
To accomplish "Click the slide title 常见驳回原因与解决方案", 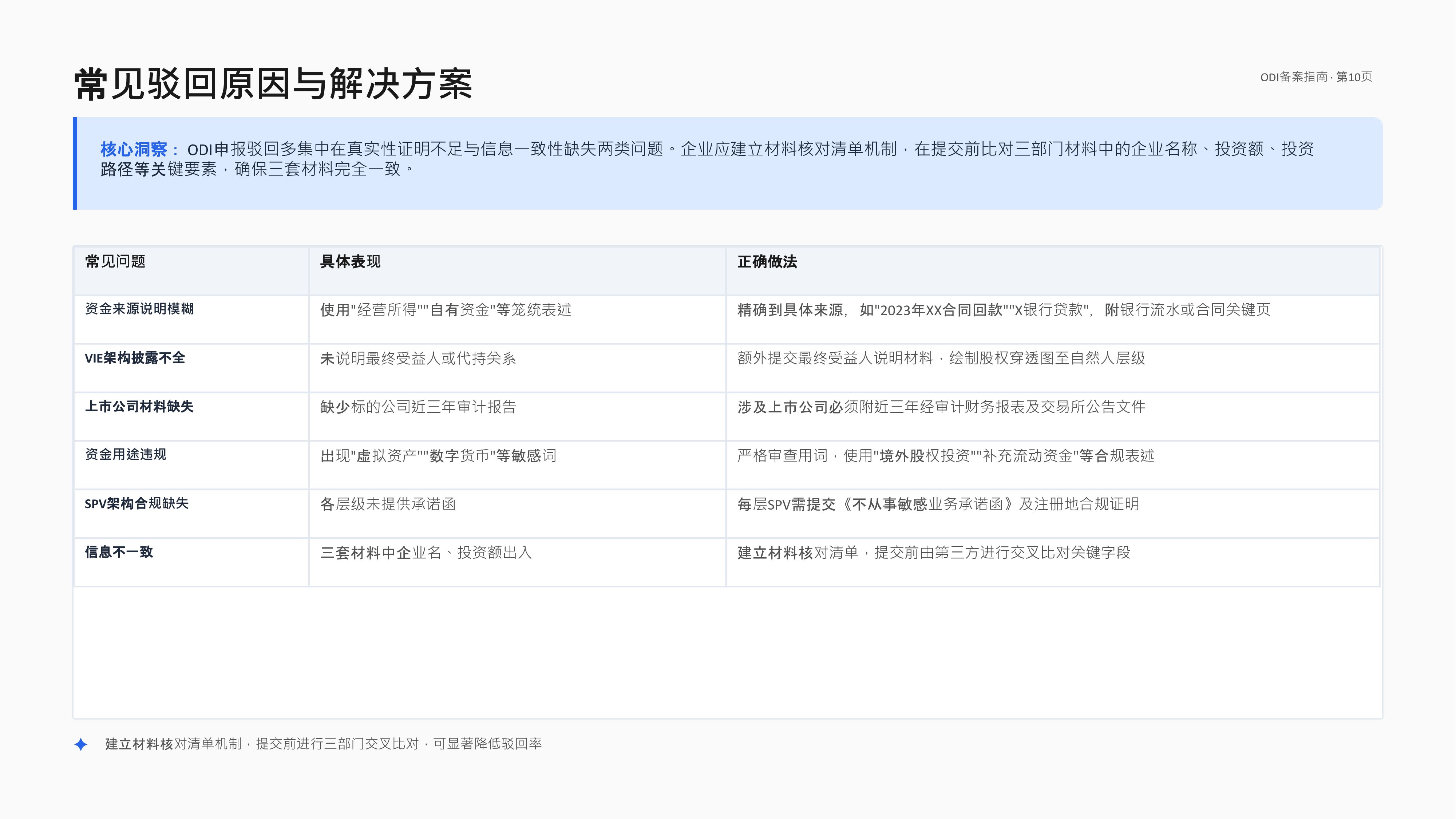I will (x=273, y=84).
